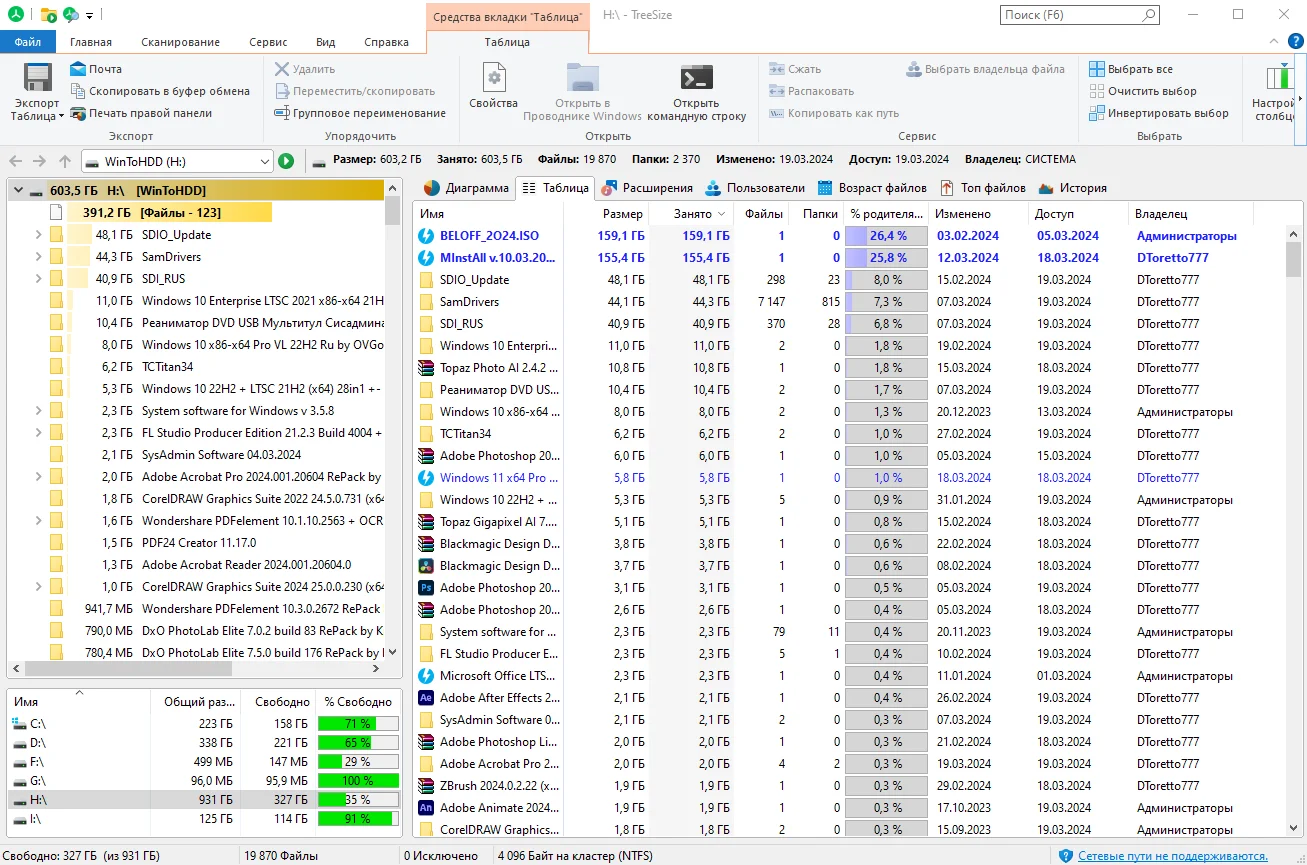Click the Export Table icon
Image resolution: width=1307 pixels, height=865 pixels.
[x=37, y=80]
